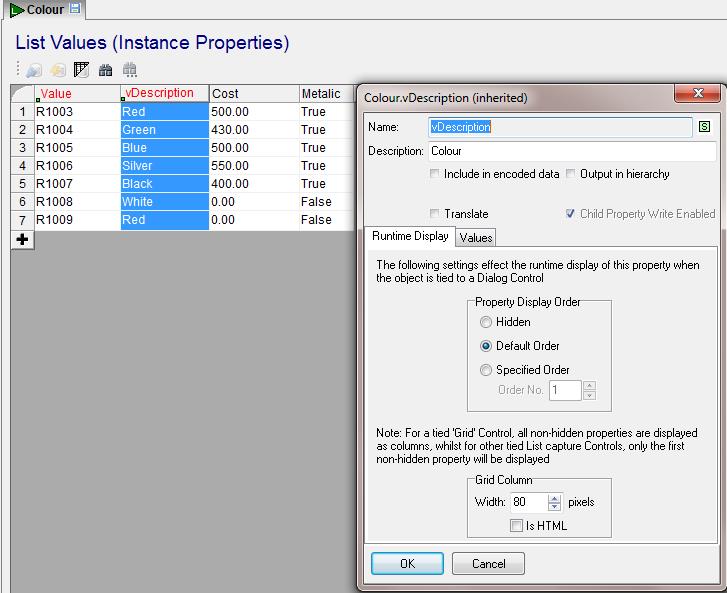The image size is (727, 593).
Task: Check Include in encoded data
Action: click(x=434, y=174)
